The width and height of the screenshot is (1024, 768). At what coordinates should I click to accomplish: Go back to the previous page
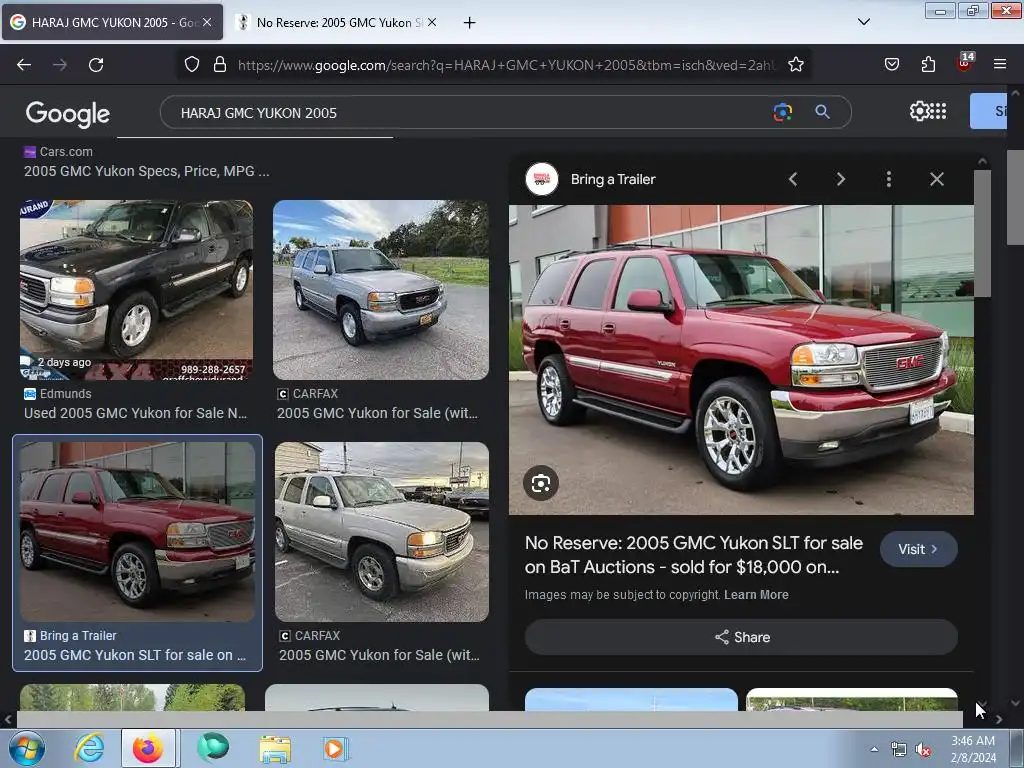(24, 65)
